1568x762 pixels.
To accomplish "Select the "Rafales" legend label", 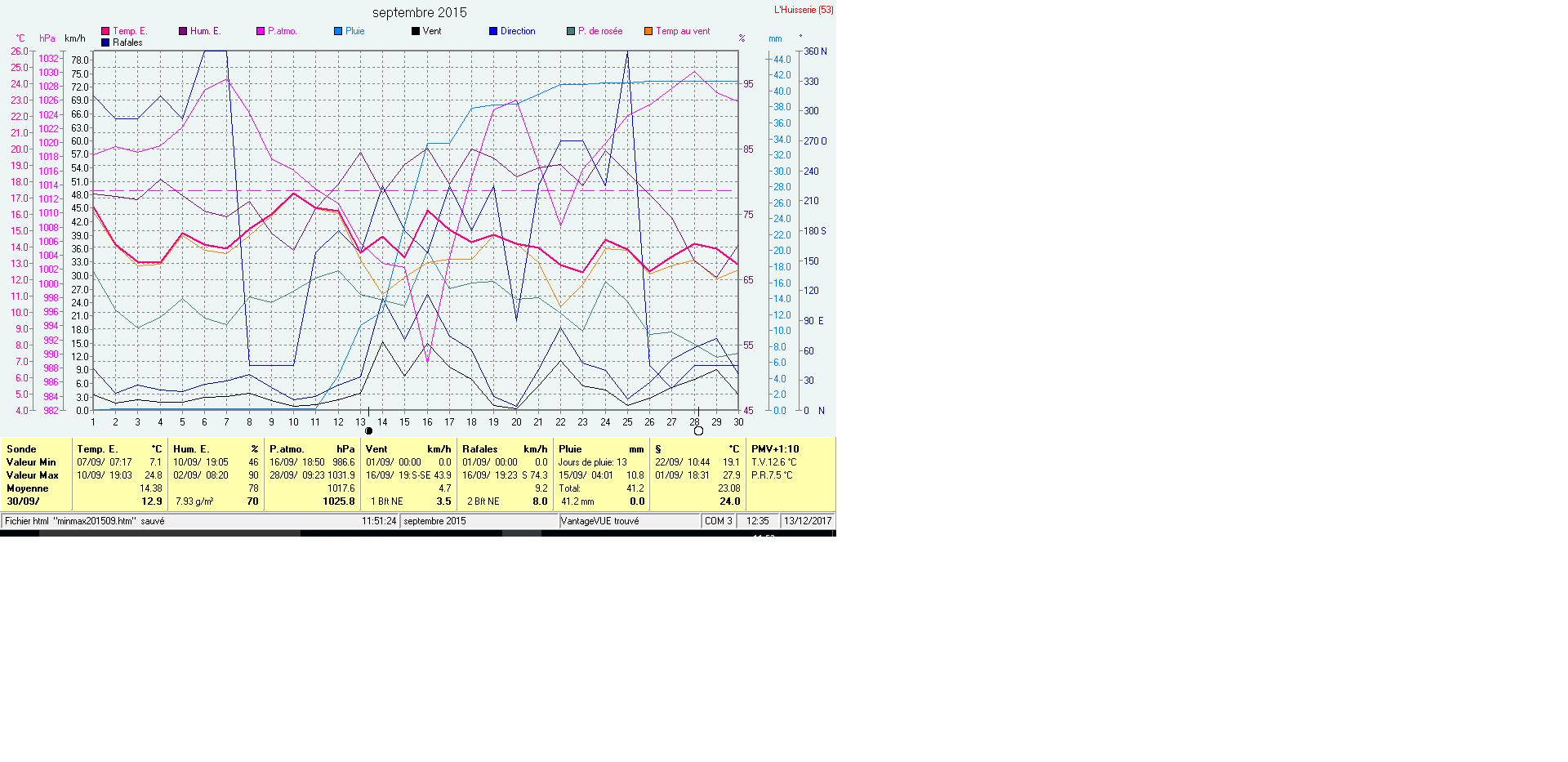I will pyautogui.click(x=127, y=42).
